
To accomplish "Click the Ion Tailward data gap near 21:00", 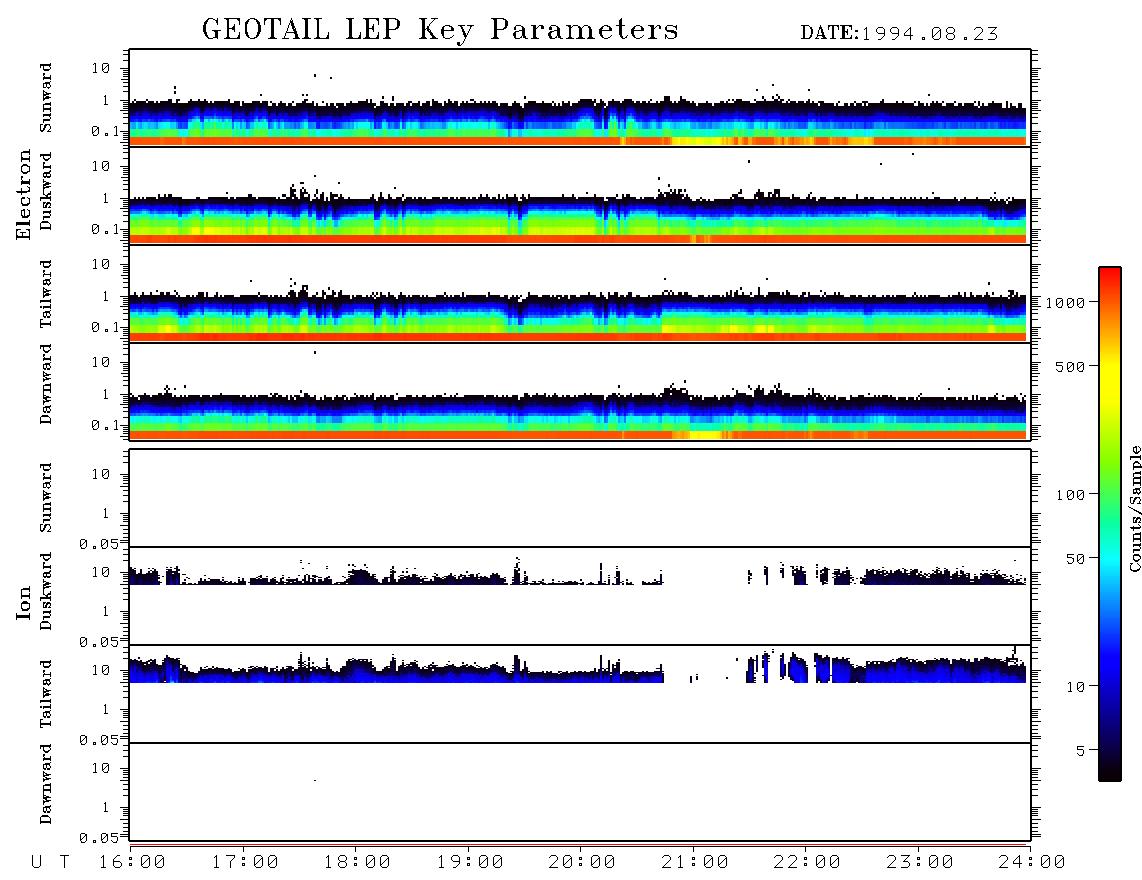I will (704, 671).
